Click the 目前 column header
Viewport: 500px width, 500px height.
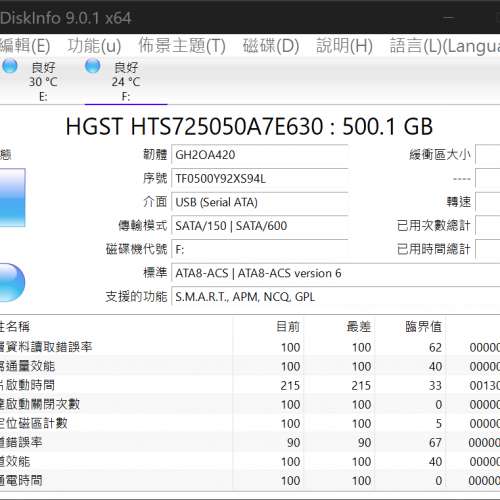288,326
